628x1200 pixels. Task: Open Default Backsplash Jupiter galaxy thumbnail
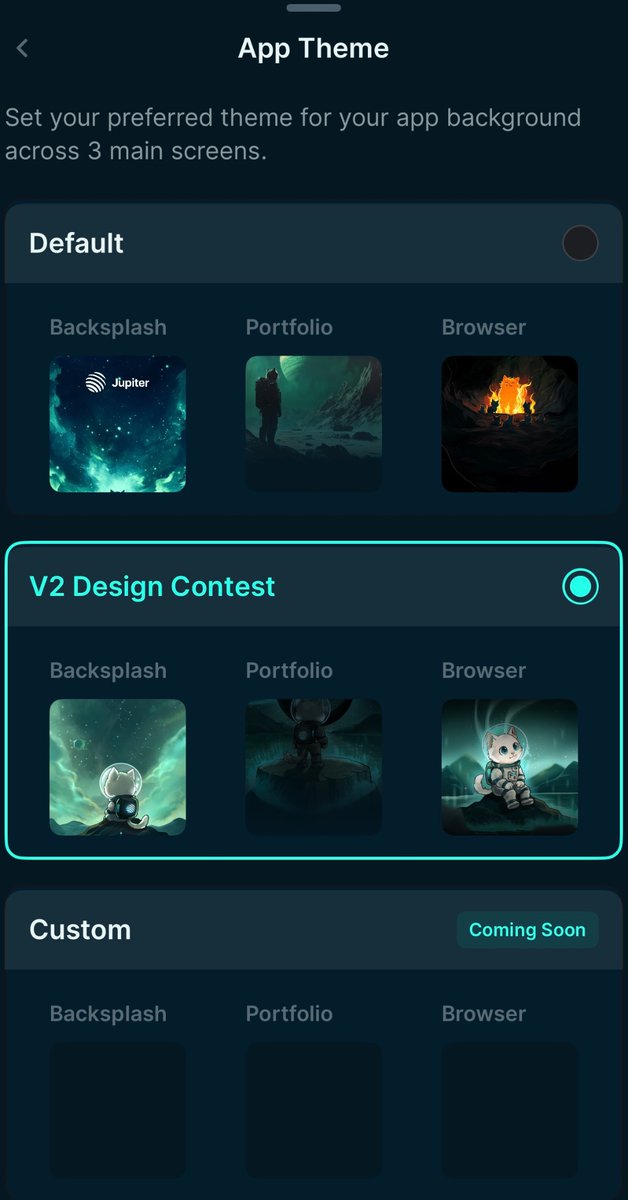coord(118,424)
